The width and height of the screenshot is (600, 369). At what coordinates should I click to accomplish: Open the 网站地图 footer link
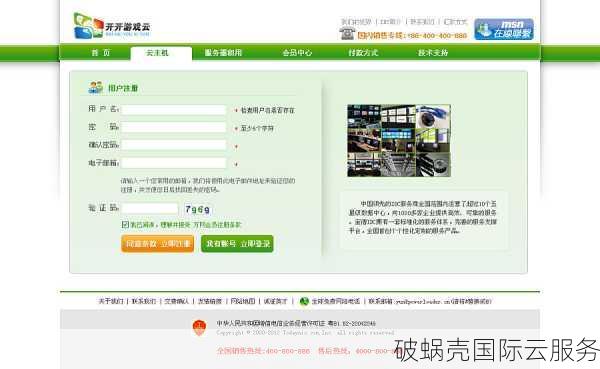[243, 302]
